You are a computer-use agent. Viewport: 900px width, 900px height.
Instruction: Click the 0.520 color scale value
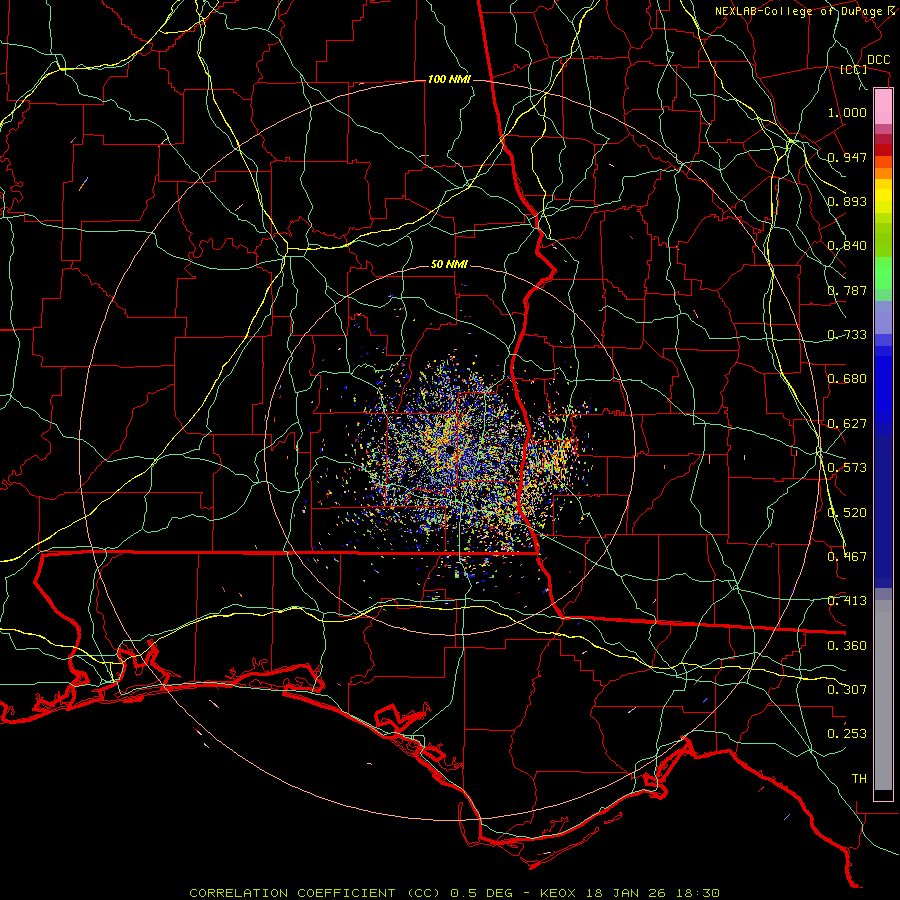tap(847, 513)
